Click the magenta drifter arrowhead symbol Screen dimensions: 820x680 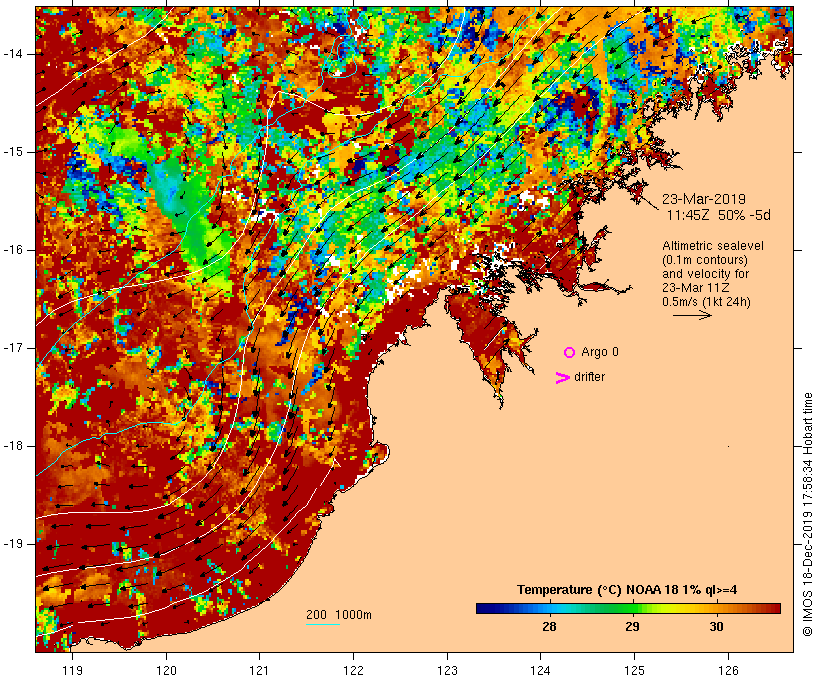click(563, 378)
